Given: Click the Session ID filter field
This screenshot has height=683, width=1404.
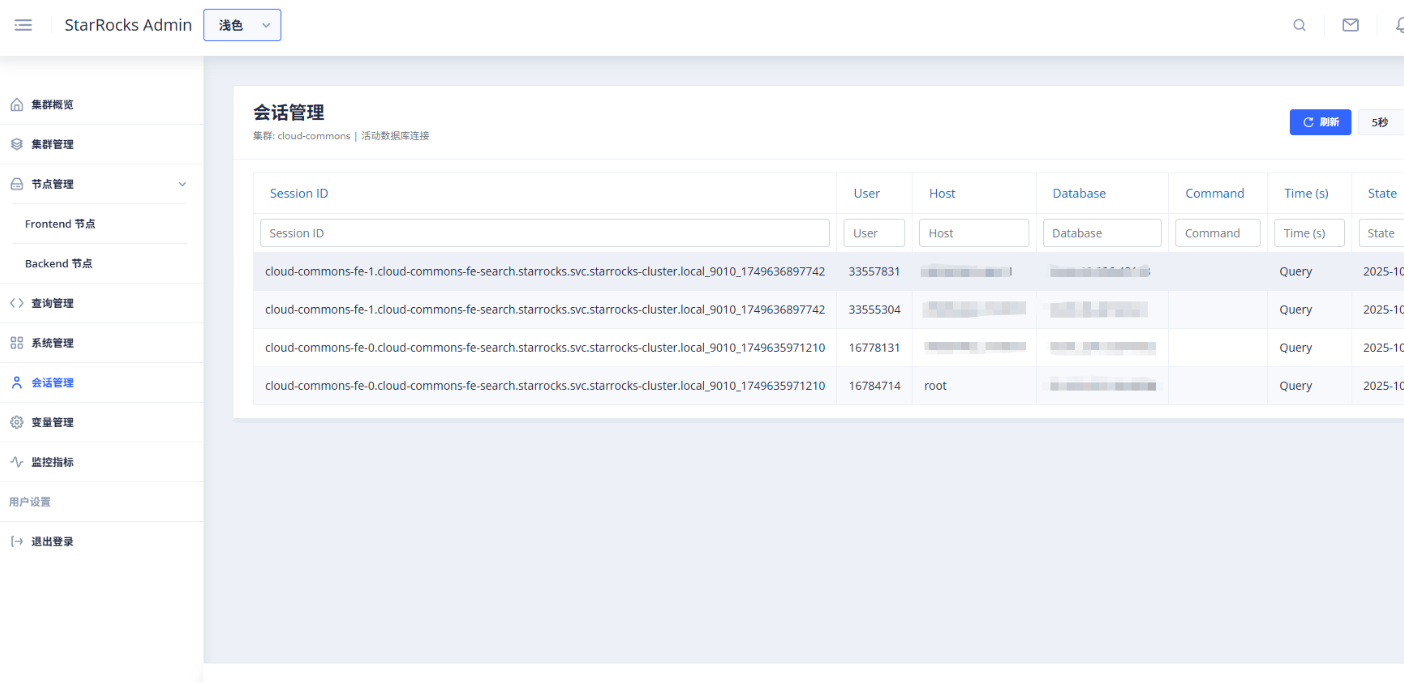Looking at the screenshot, I should point(544,233).
